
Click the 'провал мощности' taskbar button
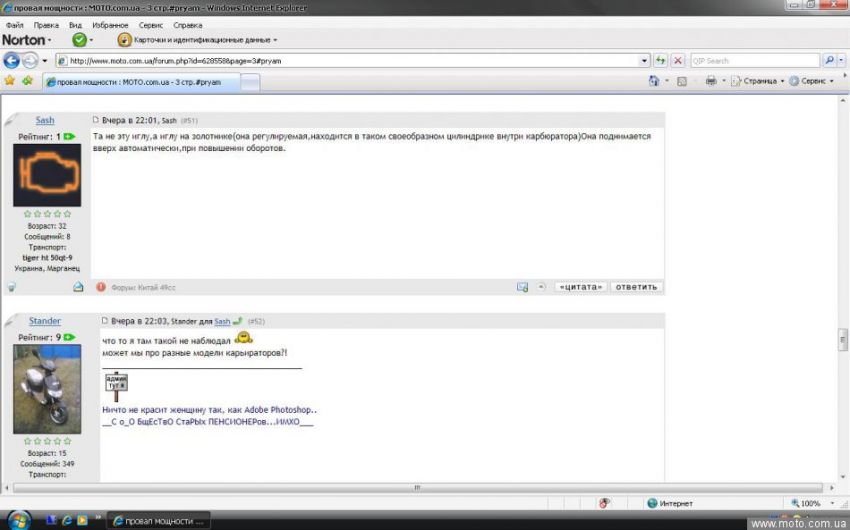(159, 521)
